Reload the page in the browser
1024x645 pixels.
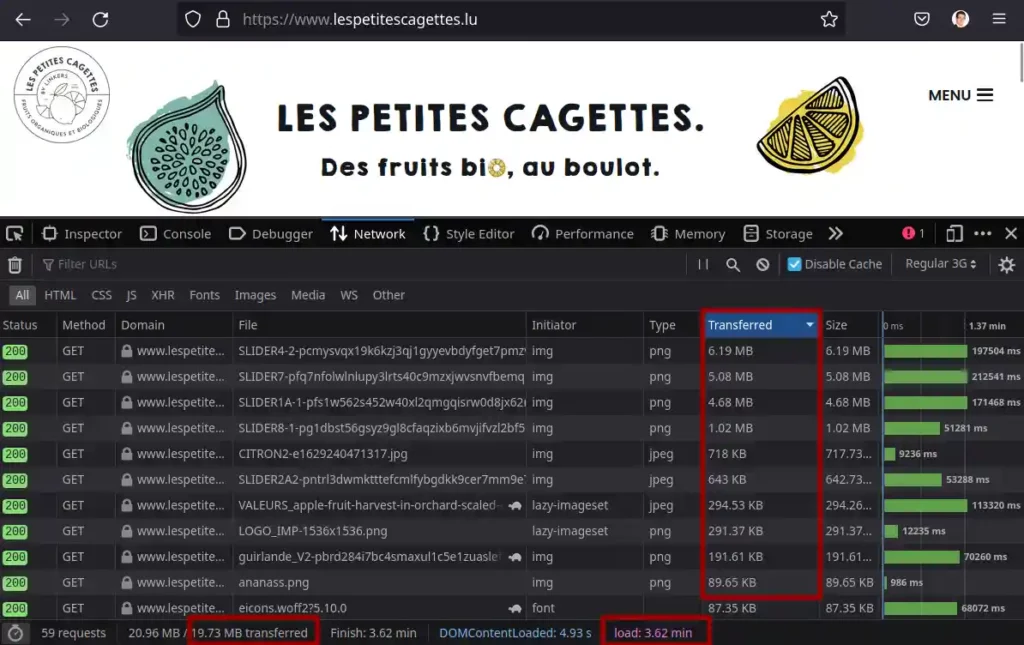pyautogui.click(x=100, y=19)
